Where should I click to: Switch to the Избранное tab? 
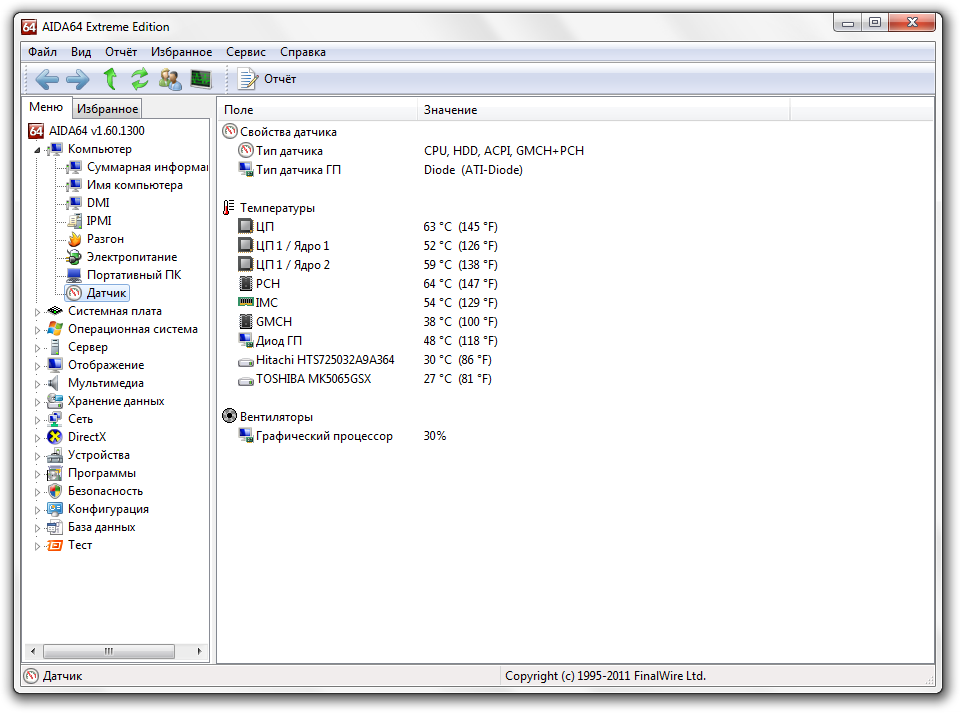(107, 109)
